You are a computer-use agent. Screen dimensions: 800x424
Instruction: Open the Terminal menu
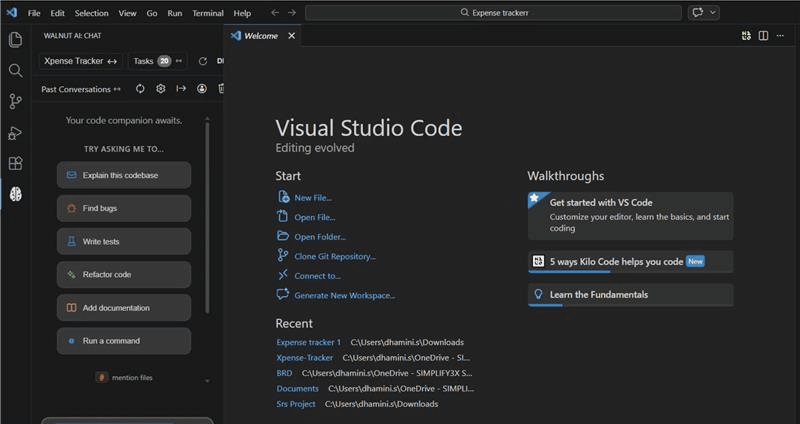tap(208, 13)
